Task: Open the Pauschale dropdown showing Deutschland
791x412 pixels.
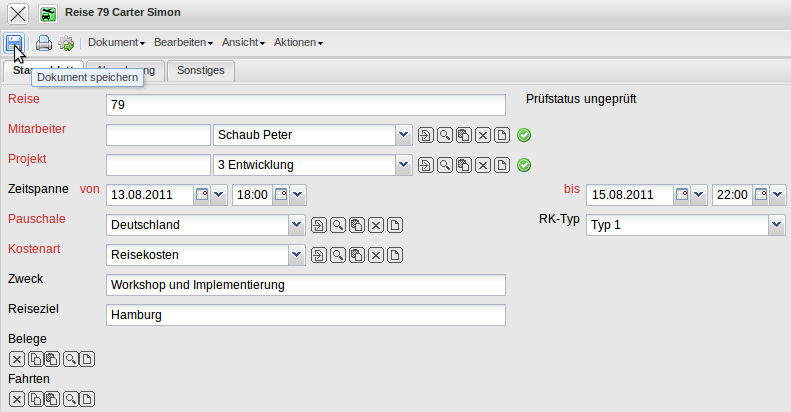Action: click(295, 226)
